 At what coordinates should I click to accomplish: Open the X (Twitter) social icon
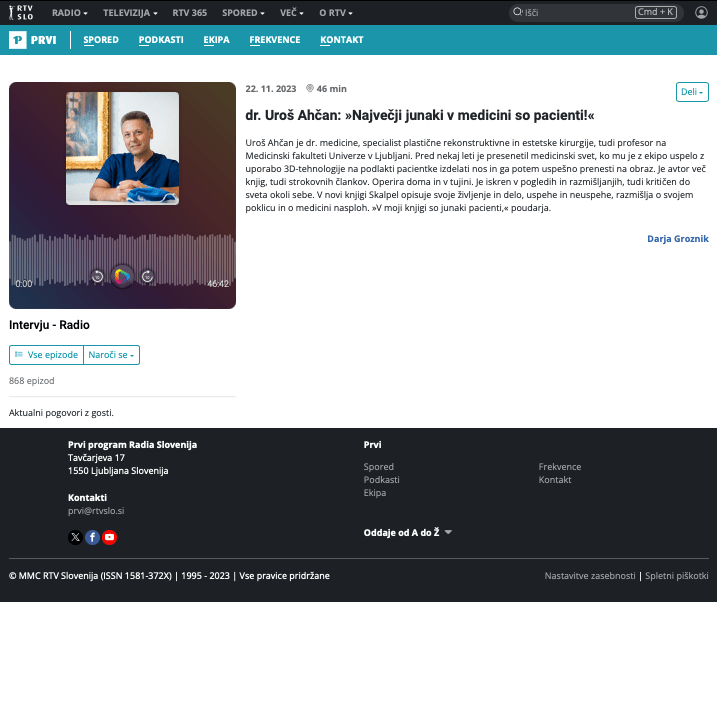point(75,537)
